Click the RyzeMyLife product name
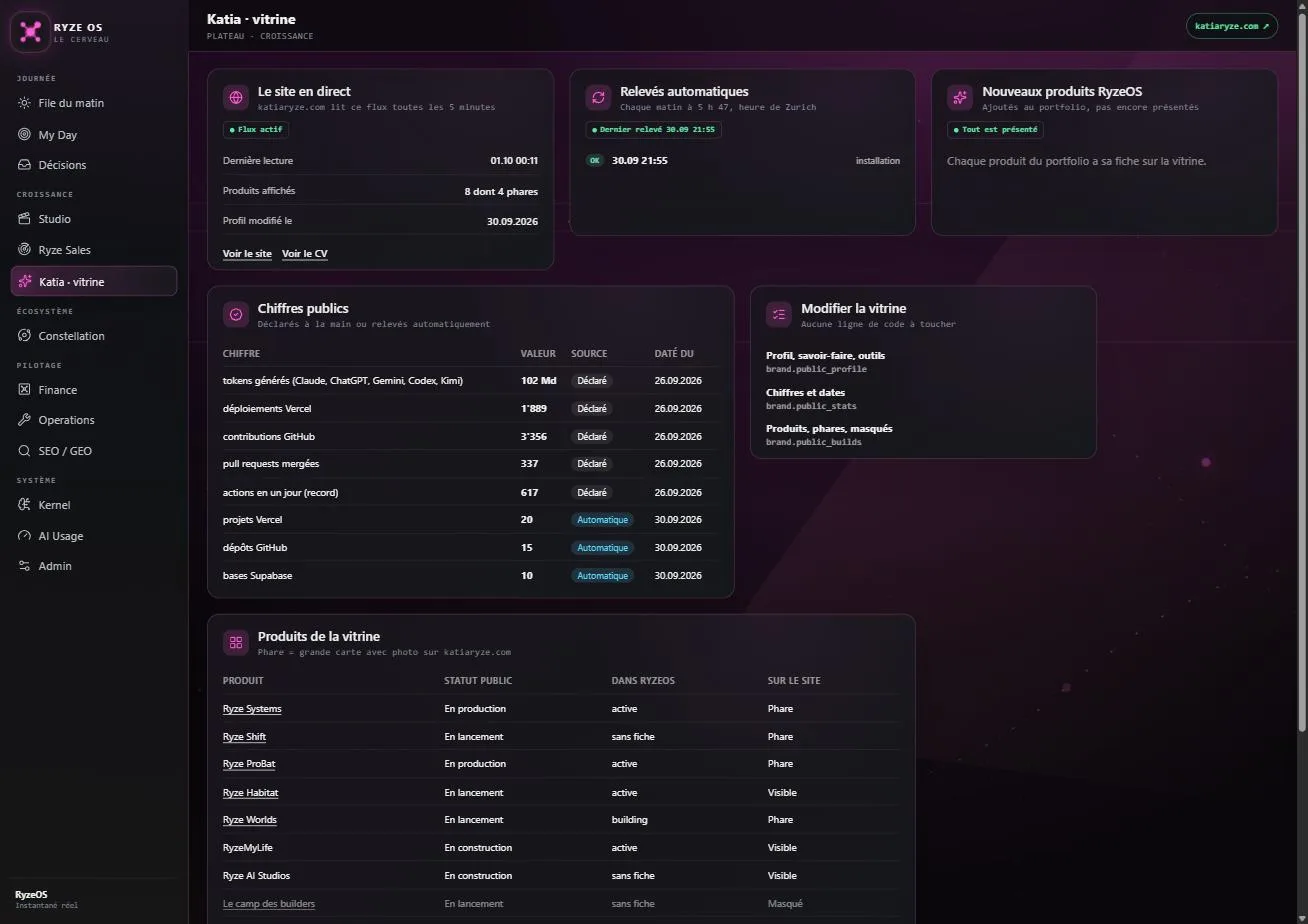 tap(248, 848)
